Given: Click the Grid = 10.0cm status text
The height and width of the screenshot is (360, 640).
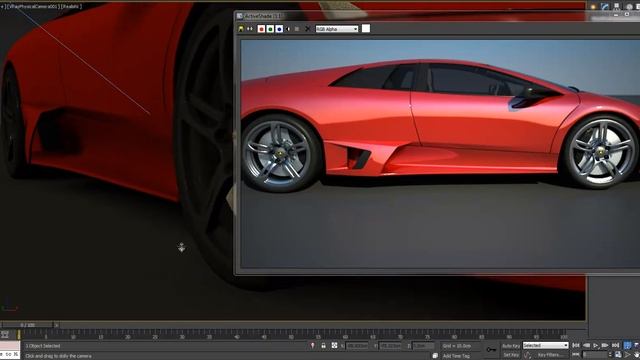Looking at the screenshot, I should tap(456, 346).
